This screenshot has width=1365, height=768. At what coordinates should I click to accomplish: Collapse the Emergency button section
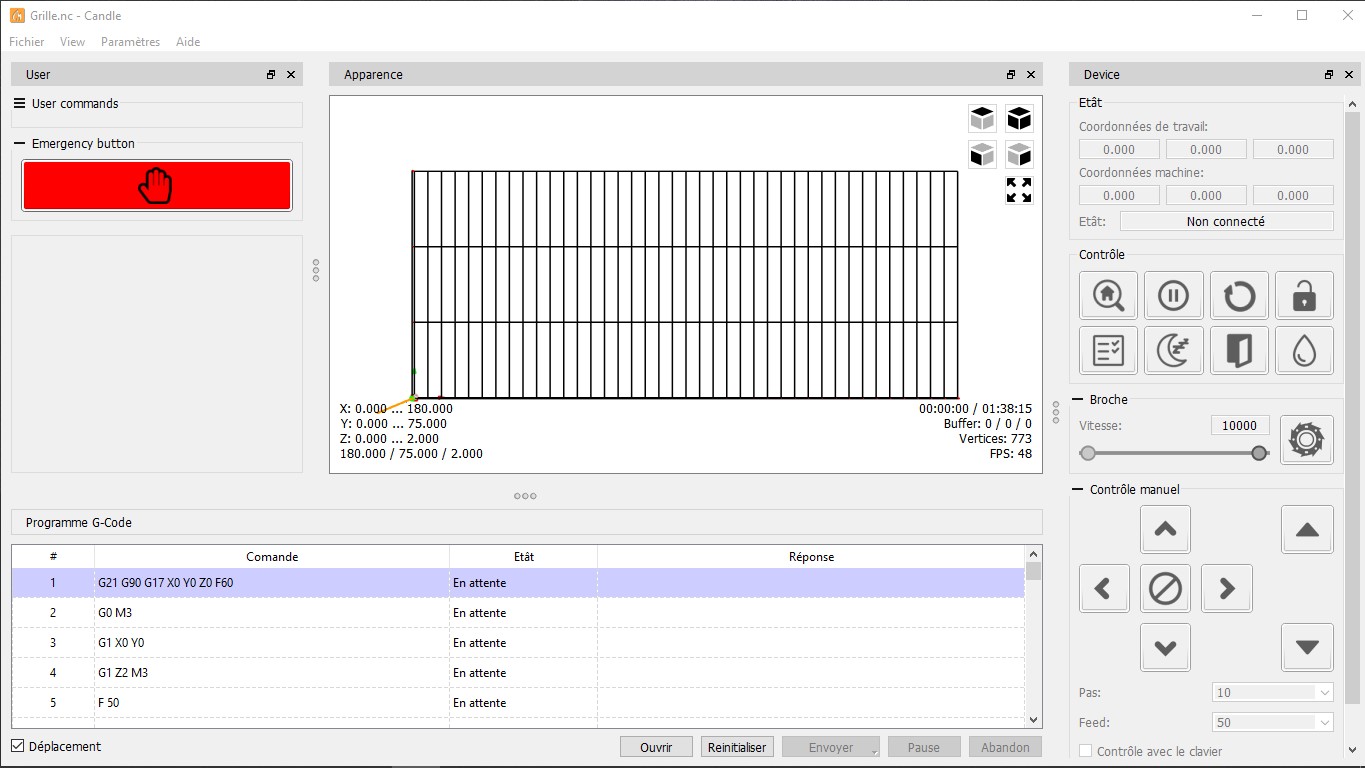pyautogui.click(x=20, y=144)
